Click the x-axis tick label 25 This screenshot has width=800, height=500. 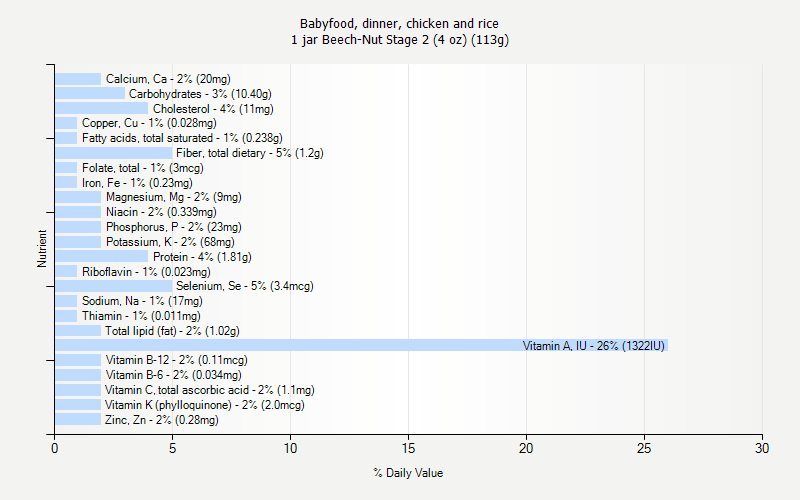tap(644, 448)
